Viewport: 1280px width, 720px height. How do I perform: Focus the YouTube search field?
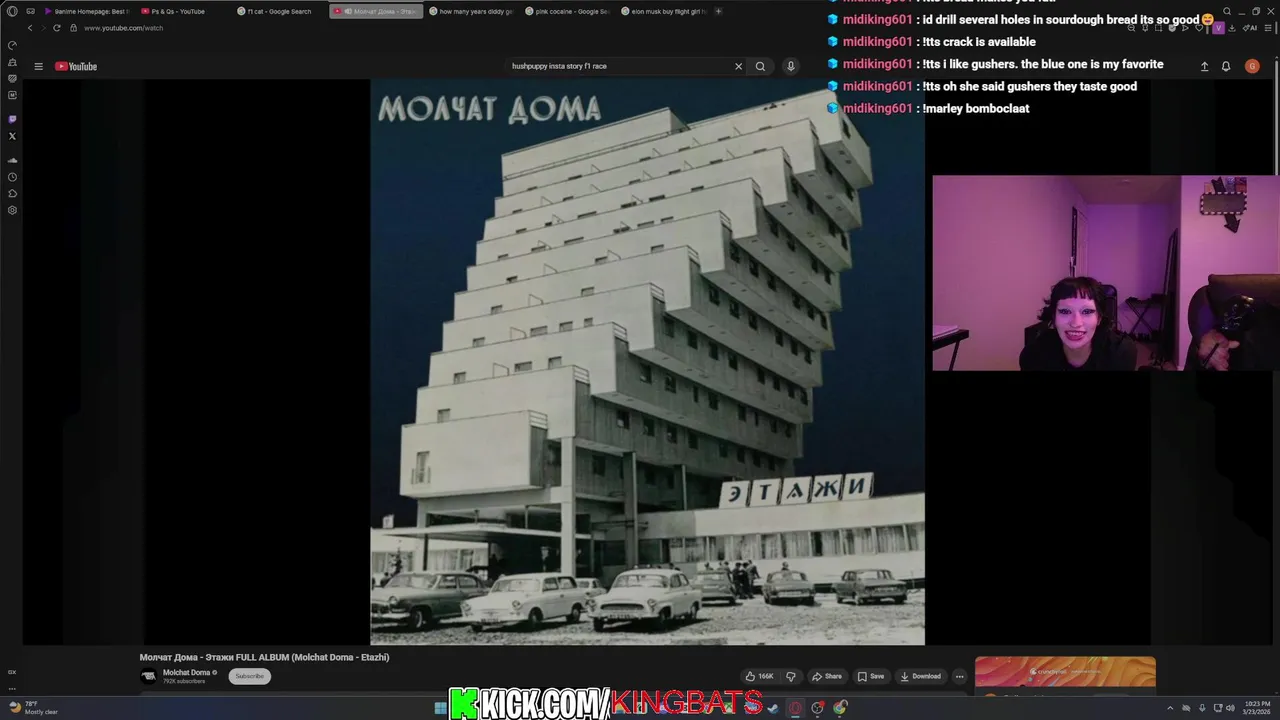coord(618,66)
